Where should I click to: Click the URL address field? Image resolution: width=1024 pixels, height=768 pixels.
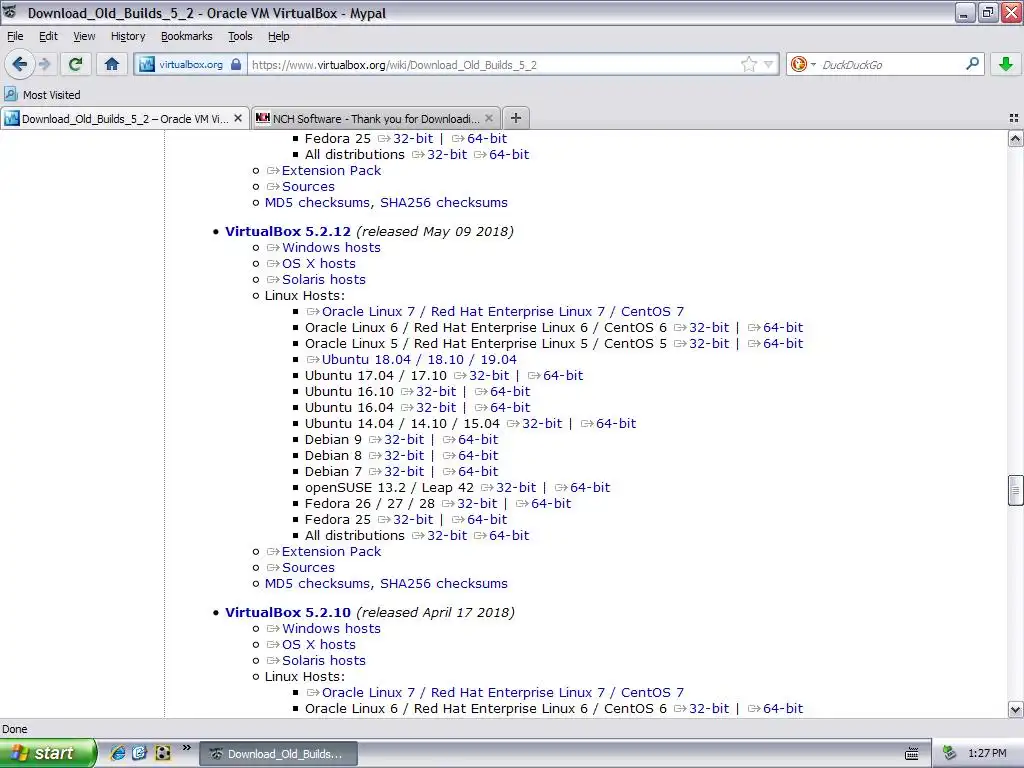click(x=493, y=65)
